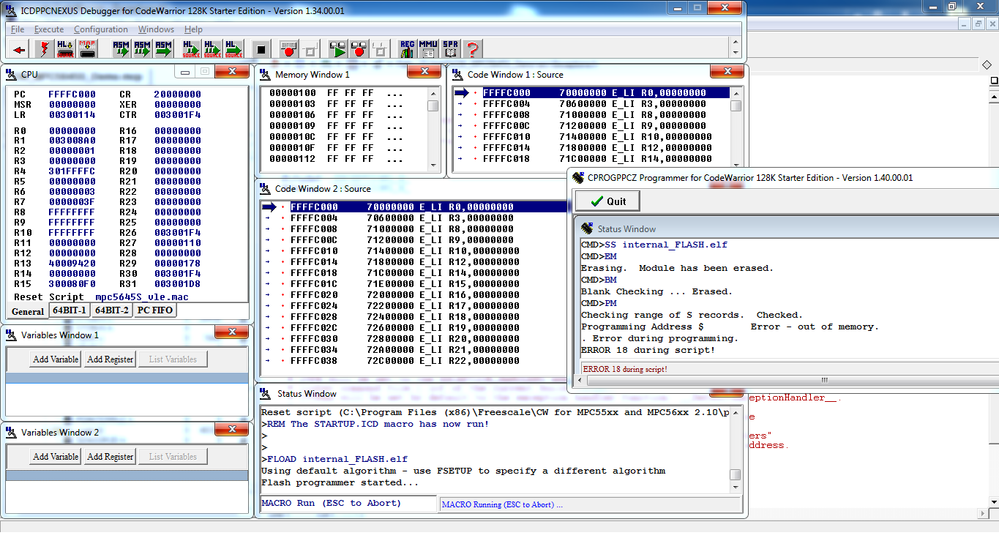Image resolution: width=999 pixels, height=533 pixels.
Task: Click Add Register in Variables Window 1
Action: click(x=110, y=359)
